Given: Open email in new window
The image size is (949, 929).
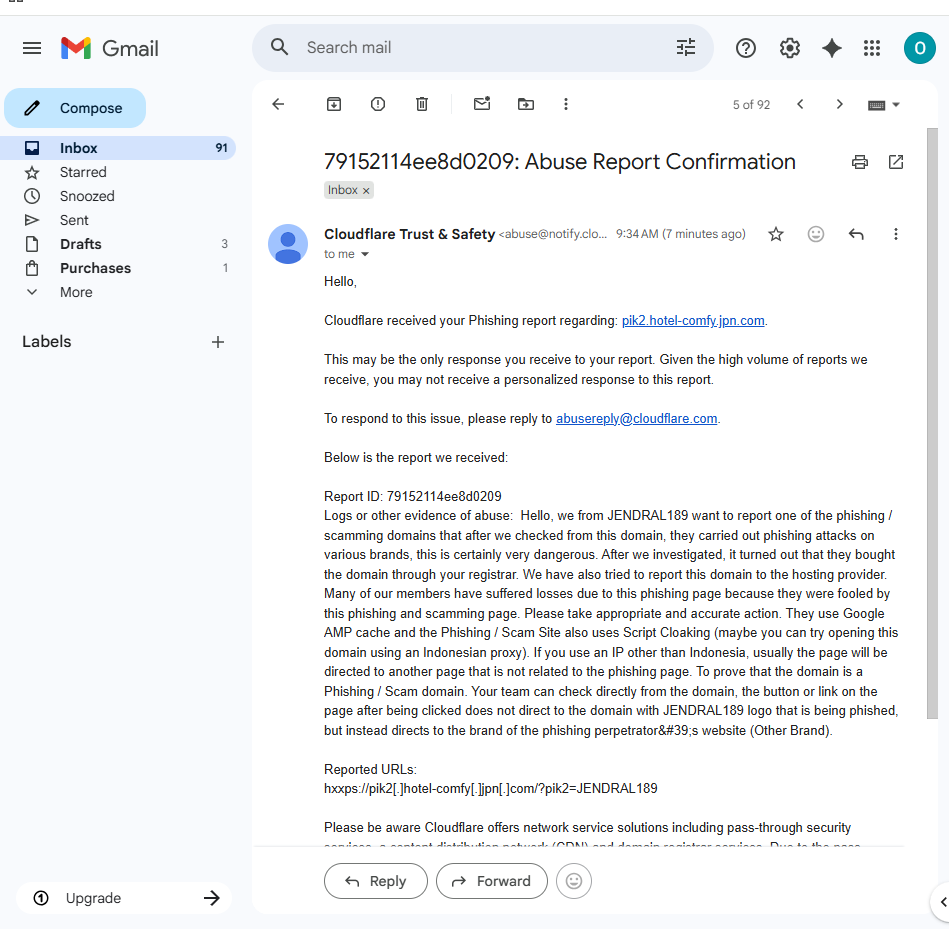Looking at the screenshot, I should pyautogui.click(x=896, y=162).
